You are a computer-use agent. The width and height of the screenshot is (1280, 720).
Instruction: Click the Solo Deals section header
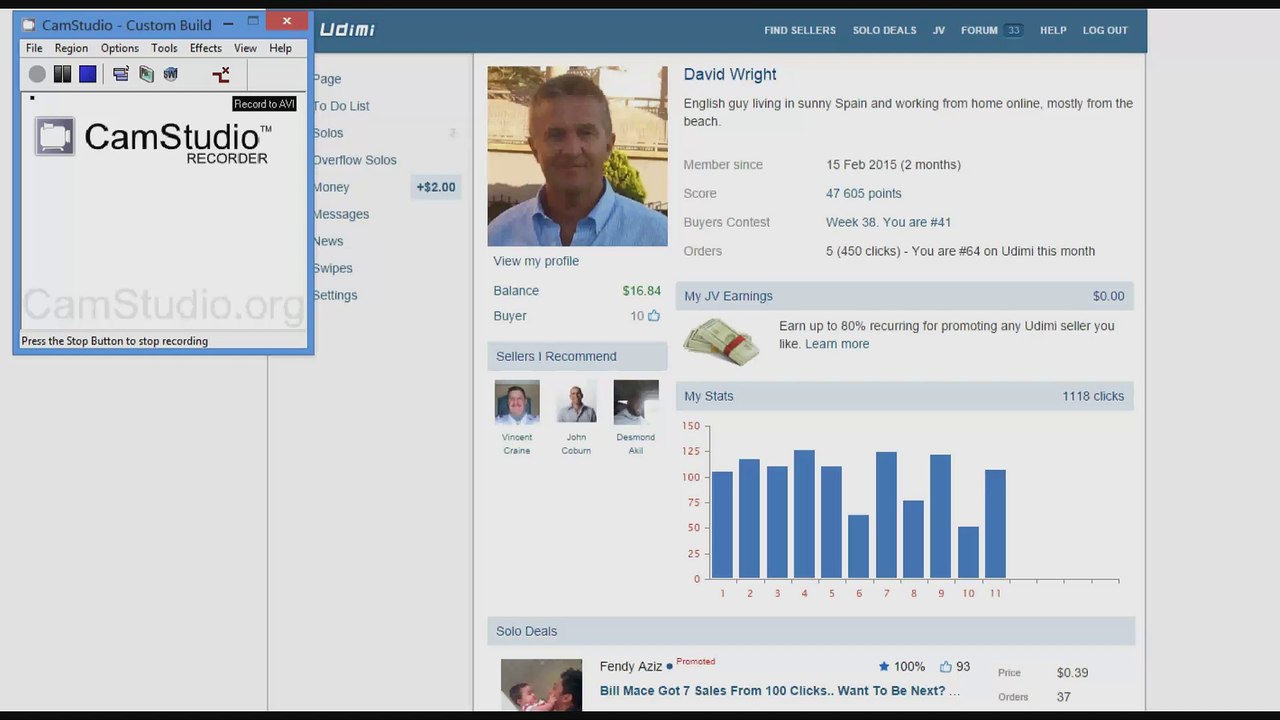coord(811,631)
